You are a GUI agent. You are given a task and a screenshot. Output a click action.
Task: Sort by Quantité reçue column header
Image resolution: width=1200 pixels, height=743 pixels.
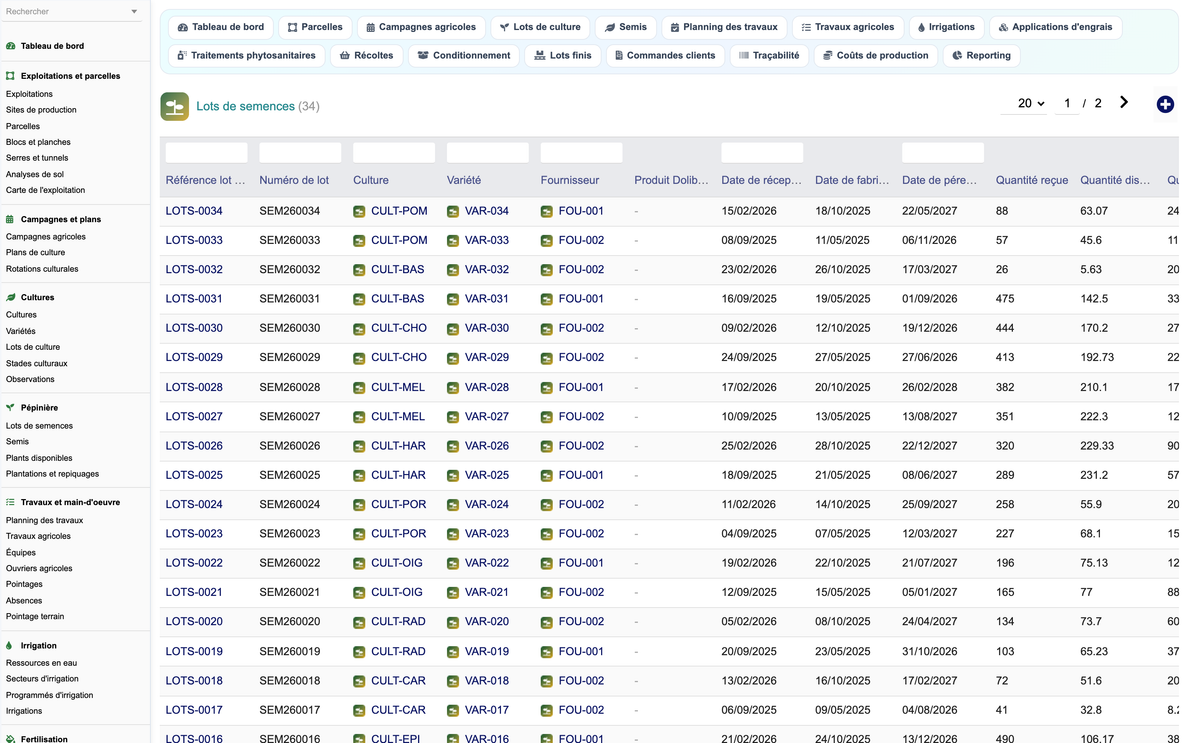[1032, 180]
